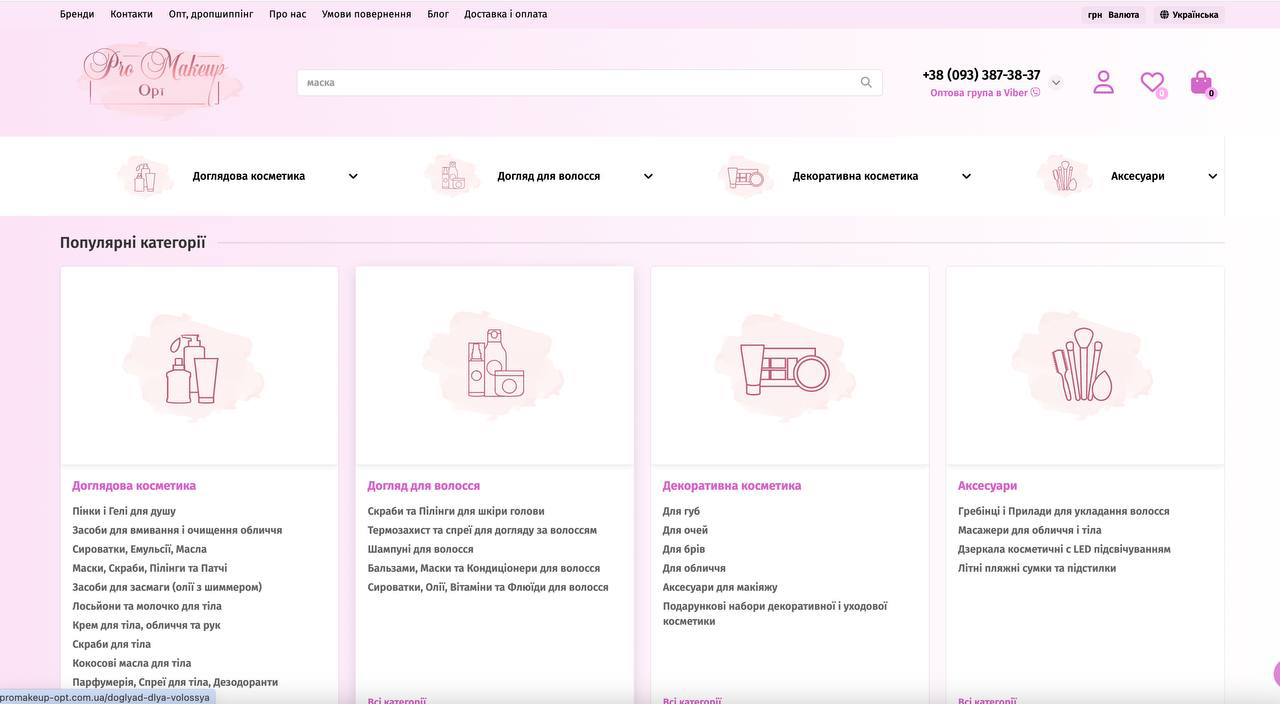The image size is (1280, 704).
Task: Open the Для губ category link
Action: (682, 511)
